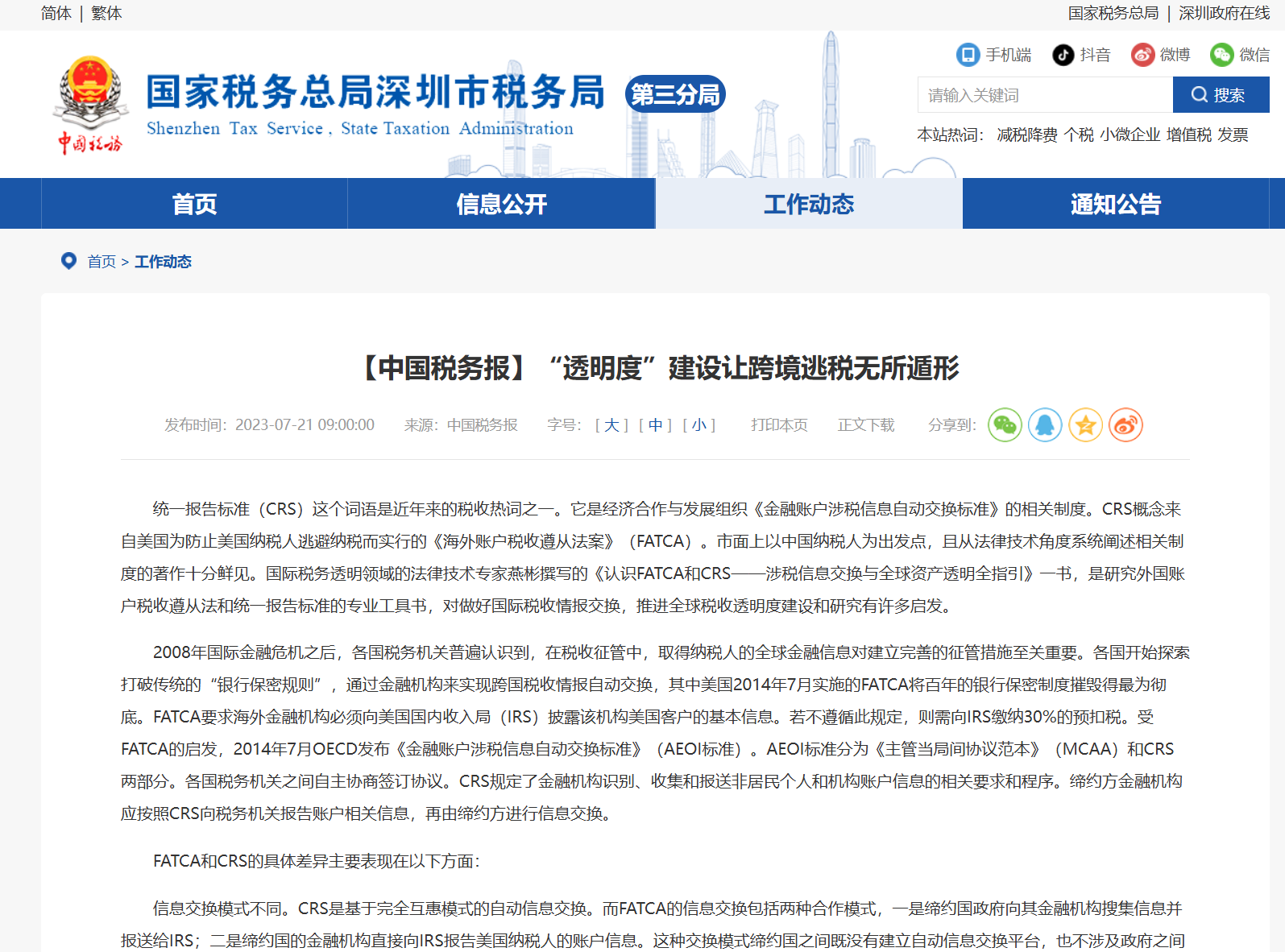The width and height of the screenshot is (1285, 952).
Task: Click 打印本页 to print page
Action: 779,425
